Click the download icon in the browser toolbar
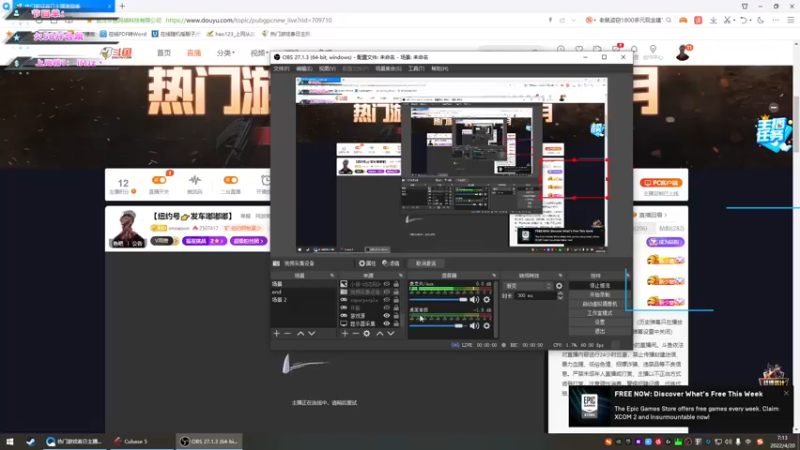Image resolution: width=800 pixels, height=450 pixels. (713, 20)
